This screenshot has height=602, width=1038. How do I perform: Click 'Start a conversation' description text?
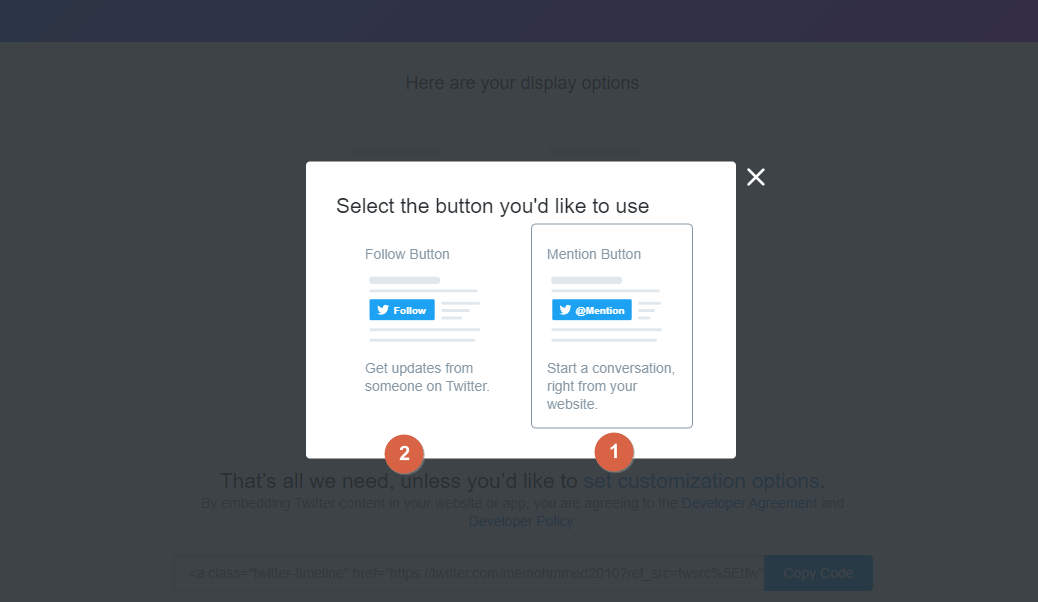(611, 386)
